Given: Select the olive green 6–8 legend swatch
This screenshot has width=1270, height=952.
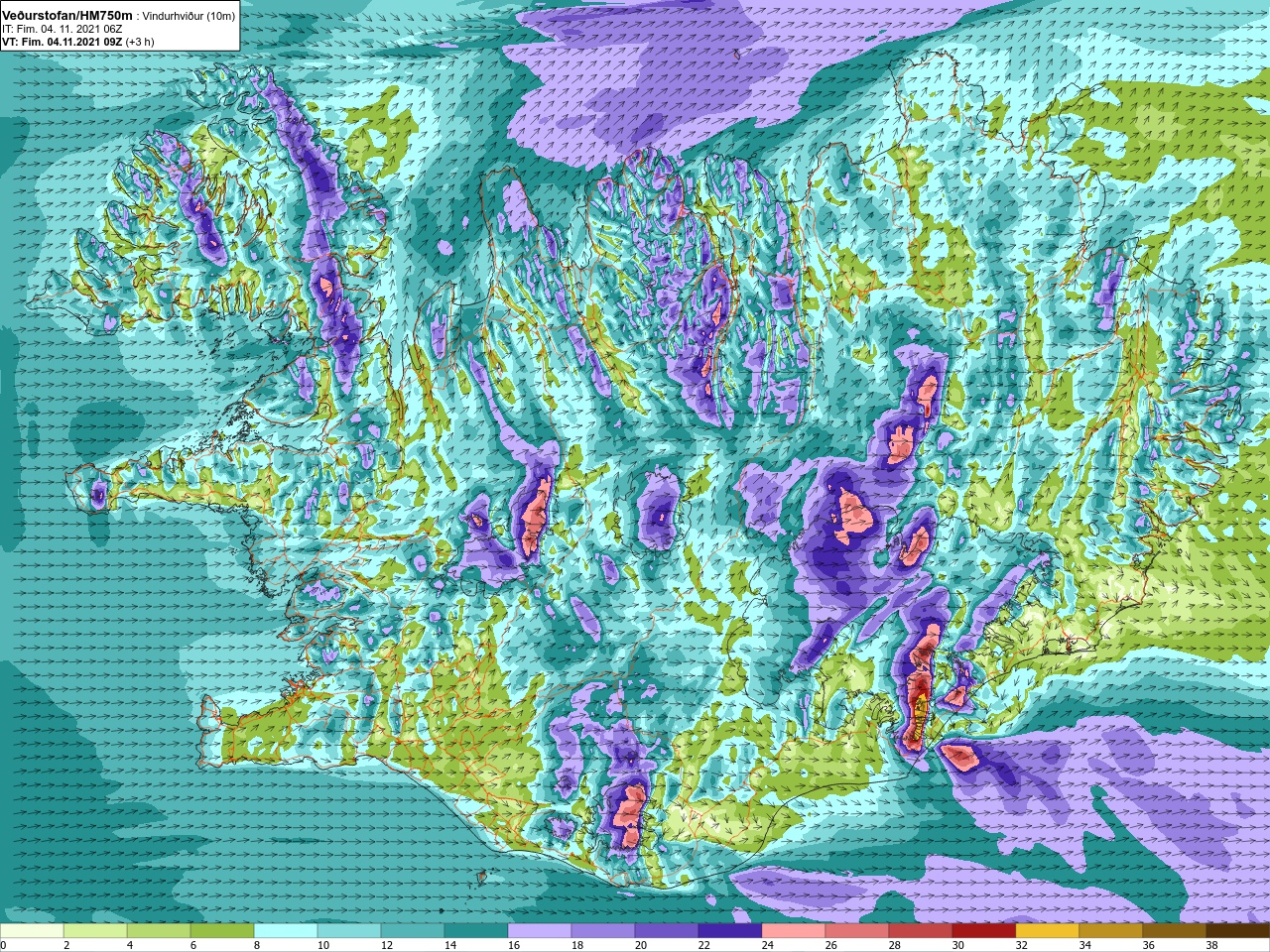Looking at the screenshot, I should click(x=222, y=931).
